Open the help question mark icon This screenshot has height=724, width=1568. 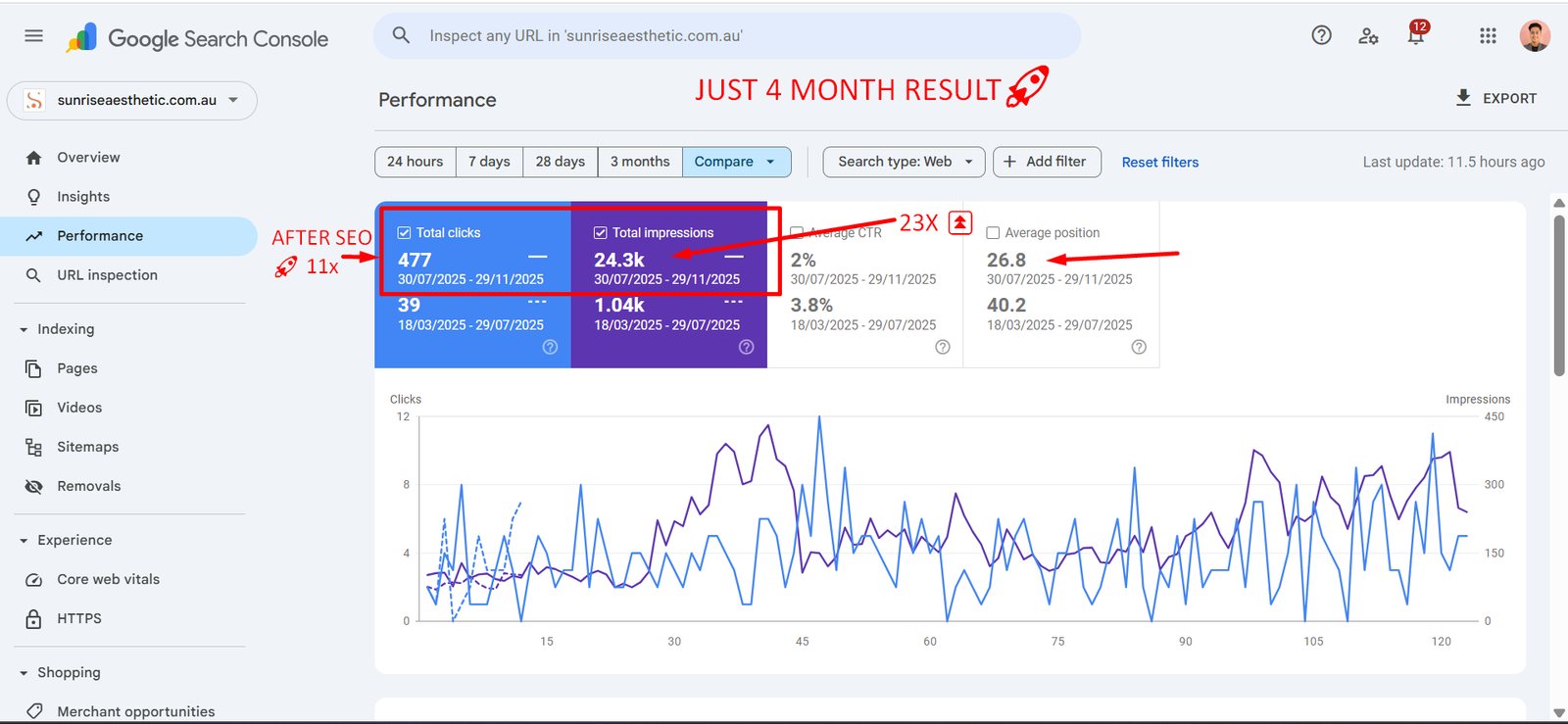pos(1321,36)
